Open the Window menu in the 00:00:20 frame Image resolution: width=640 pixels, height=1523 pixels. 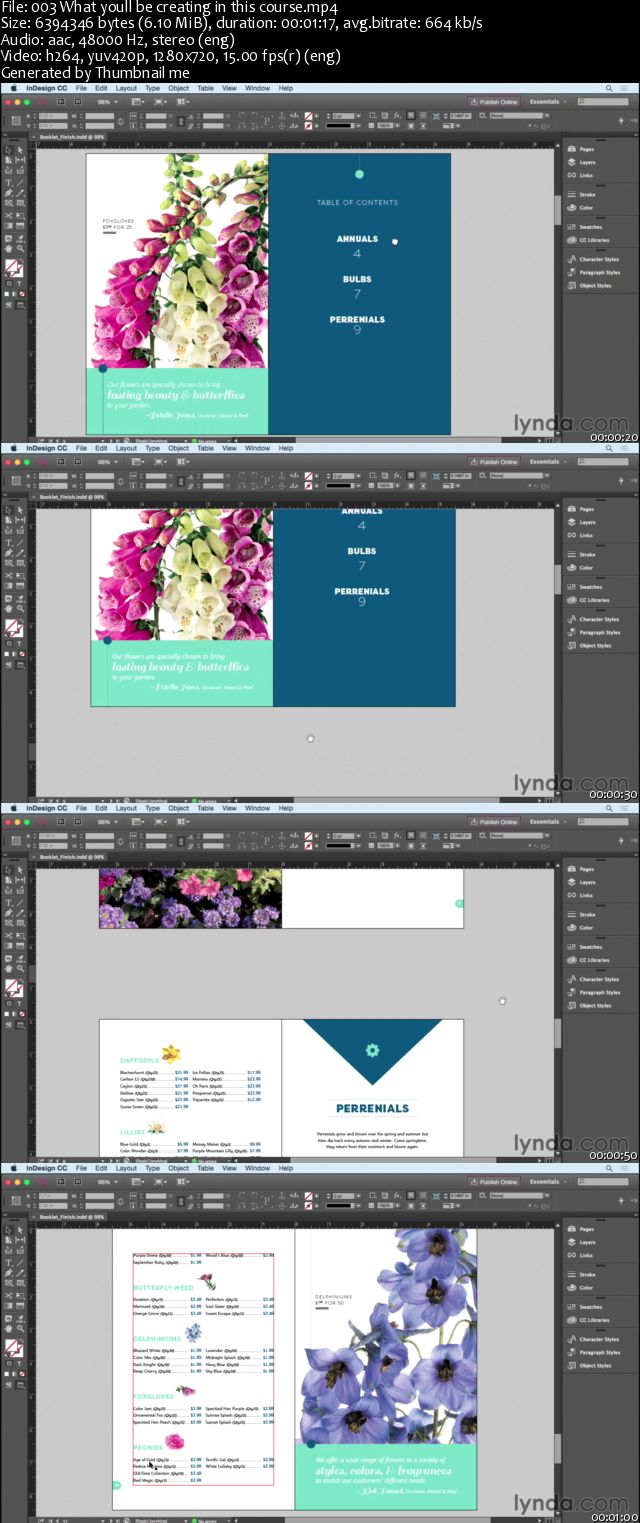point(257,88)
